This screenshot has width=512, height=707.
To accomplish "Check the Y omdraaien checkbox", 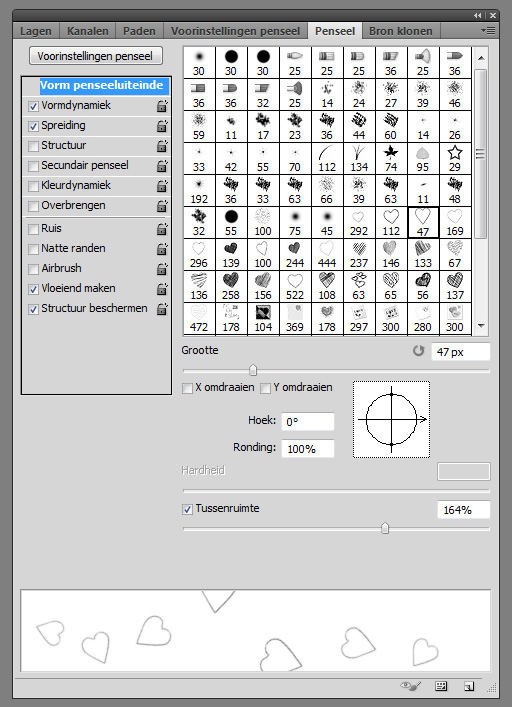I will (265, 388).
